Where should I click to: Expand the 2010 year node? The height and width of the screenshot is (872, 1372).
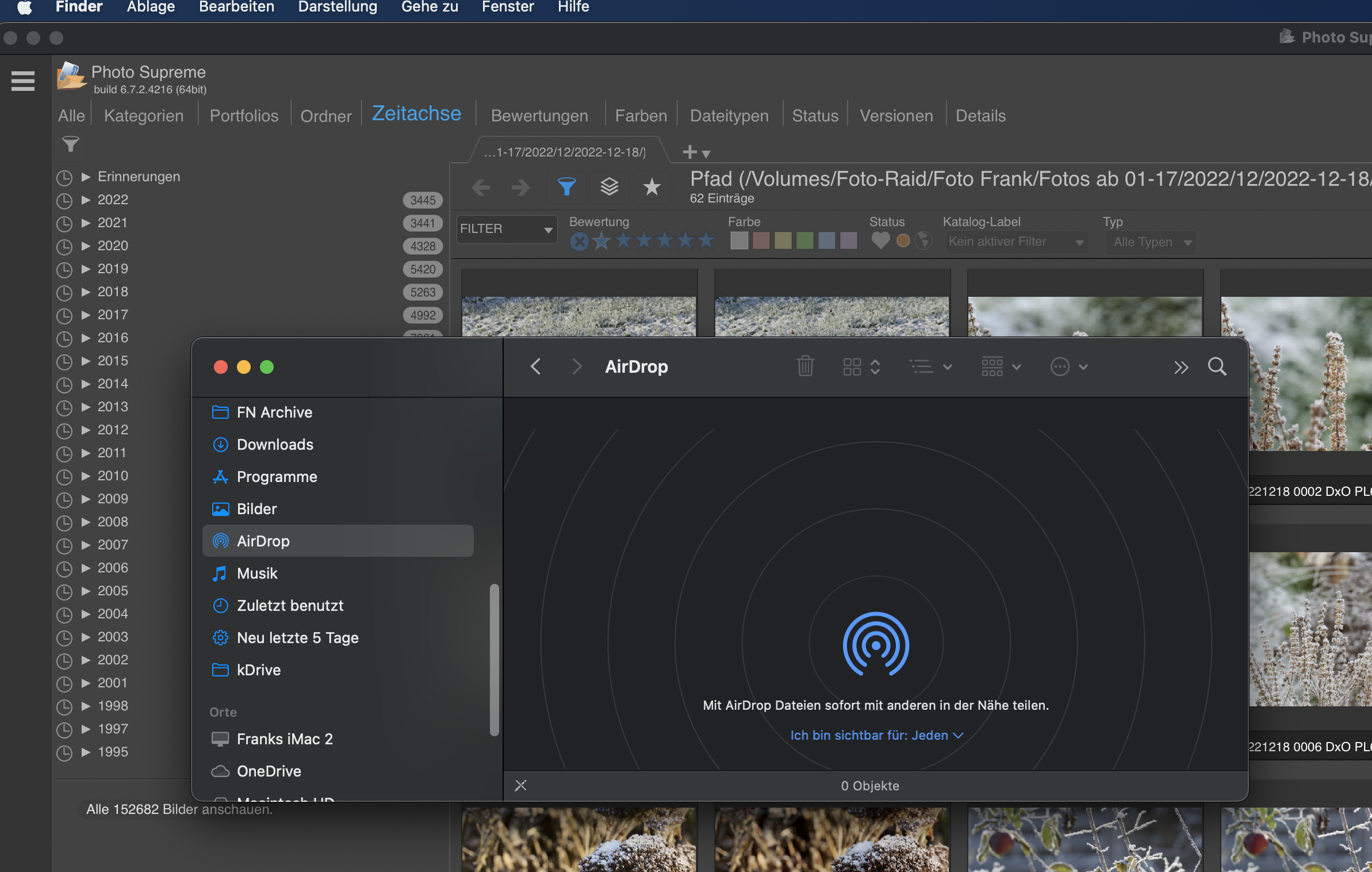[x=86, y=476]
